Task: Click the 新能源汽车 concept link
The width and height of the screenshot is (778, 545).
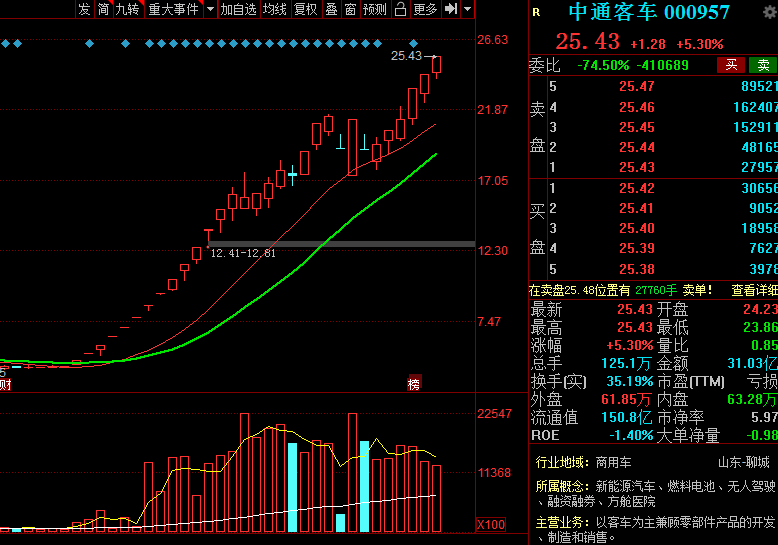Action: coord(625,486)
